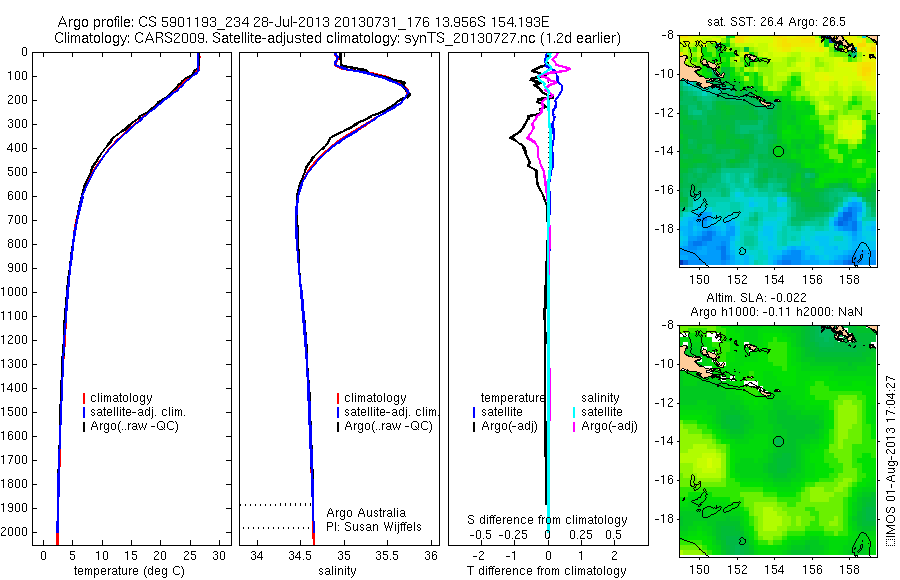Click the 35.5 tick on salinity axis
Viewport: 900px width, 580px height.
click(x=387, y=556)
